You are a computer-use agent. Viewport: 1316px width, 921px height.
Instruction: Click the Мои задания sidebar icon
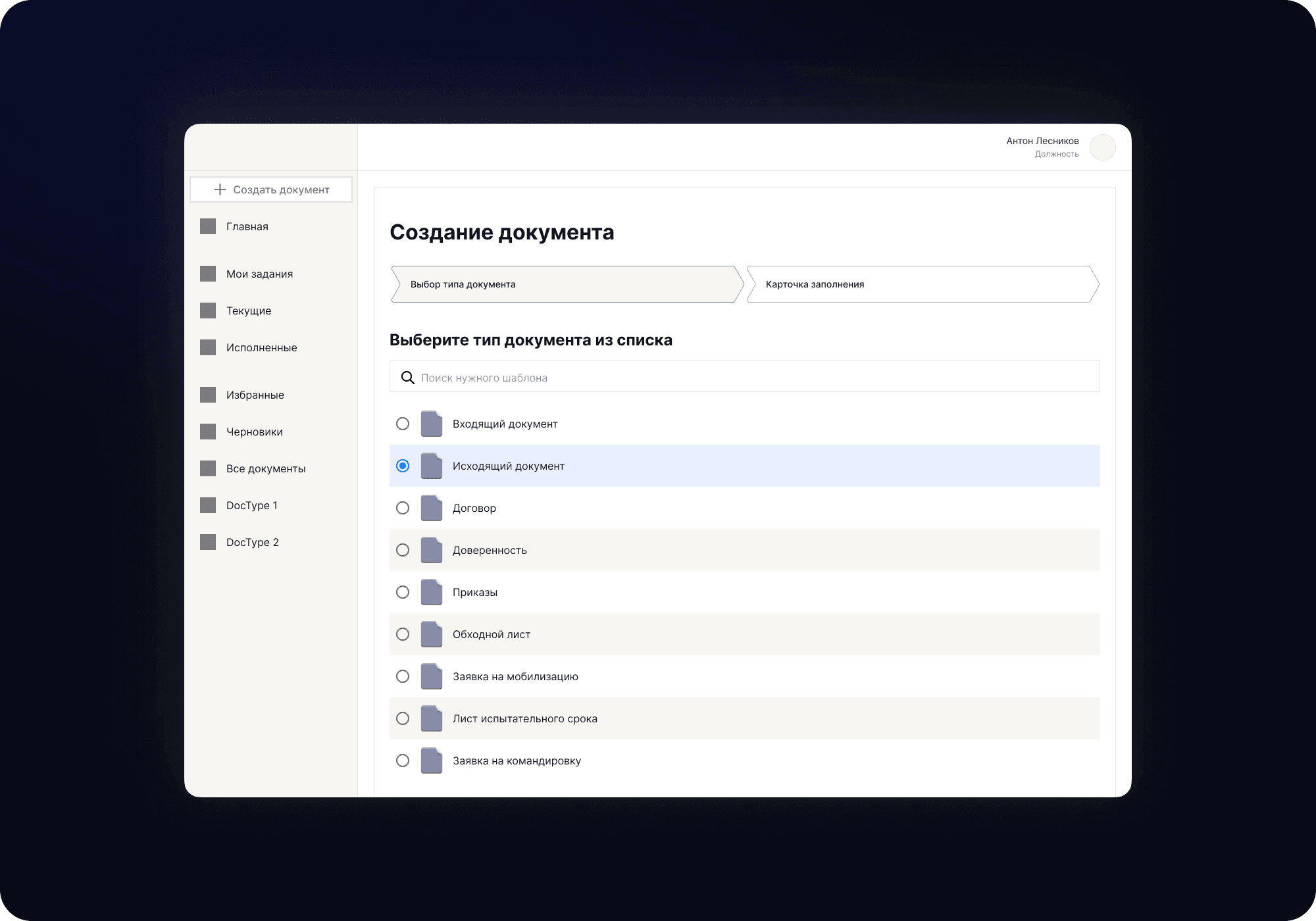point(208,274)
